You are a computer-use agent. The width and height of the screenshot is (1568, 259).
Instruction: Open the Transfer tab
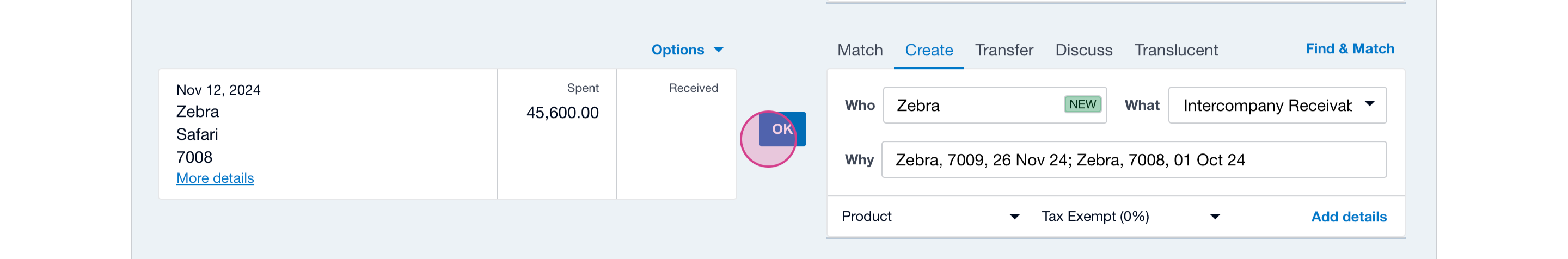point(1004,50)
